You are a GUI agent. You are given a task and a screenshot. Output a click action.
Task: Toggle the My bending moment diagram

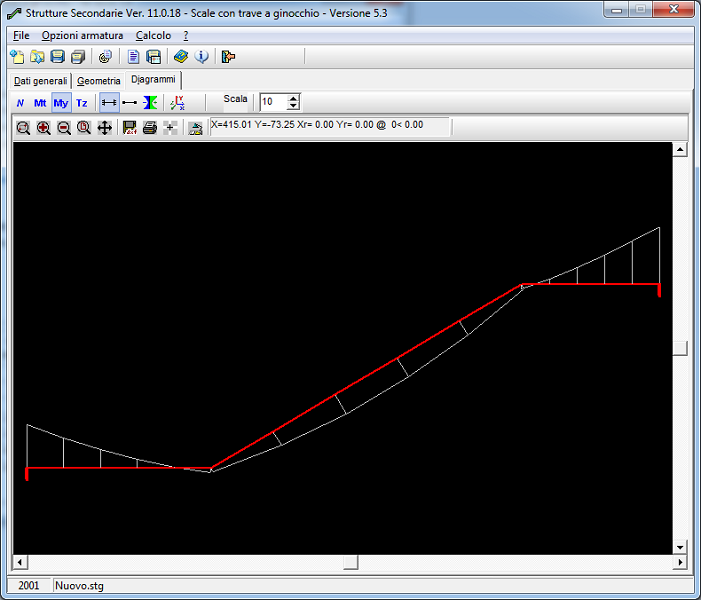[x=61, y=103]
